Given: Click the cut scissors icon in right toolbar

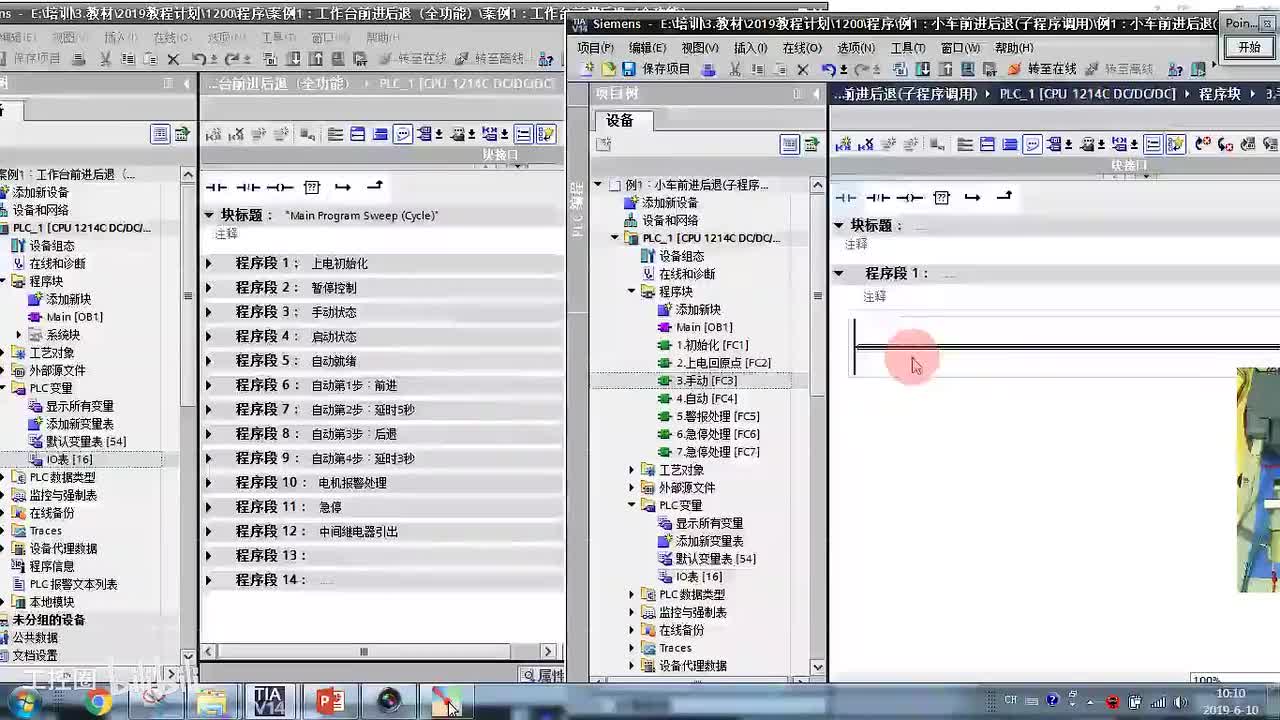Looking at the screenshot, I should (735, 69).
